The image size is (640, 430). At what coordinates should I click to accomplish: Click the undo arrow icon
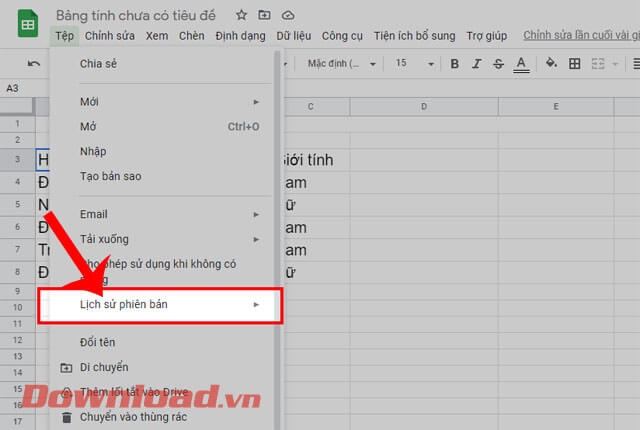pos(33,64)
